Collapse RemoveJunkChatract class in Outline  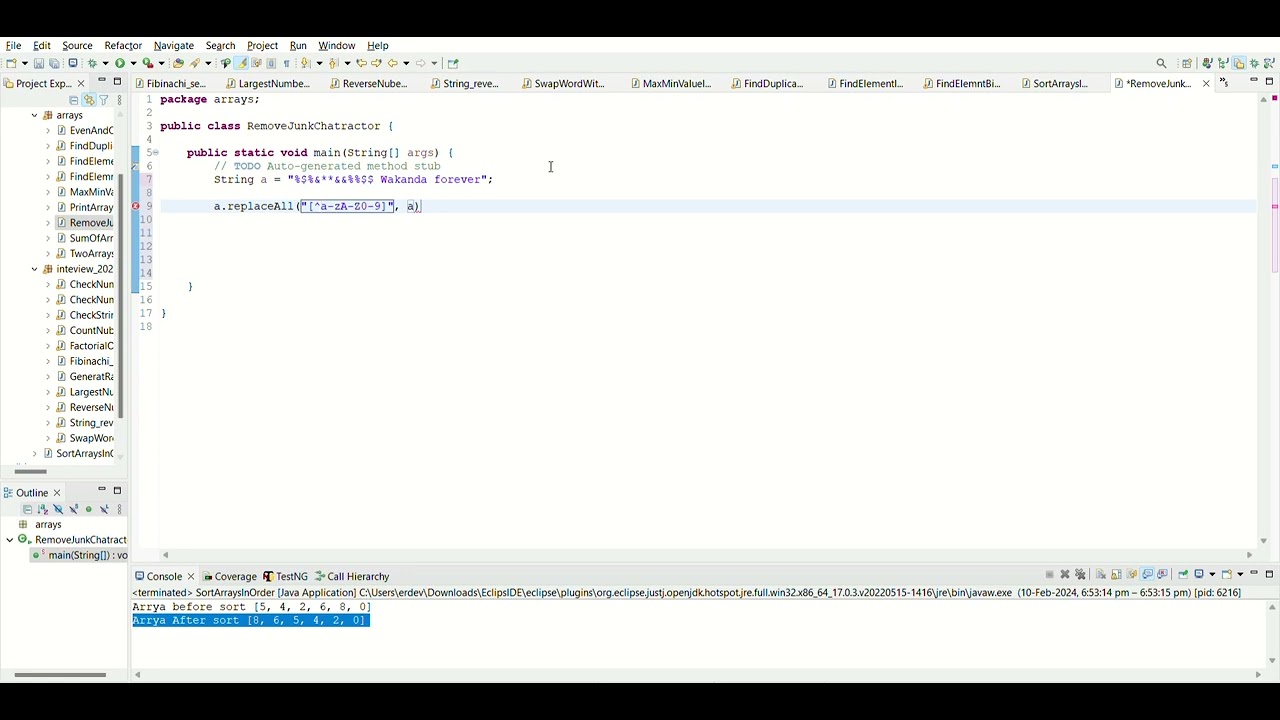point(10,540)
